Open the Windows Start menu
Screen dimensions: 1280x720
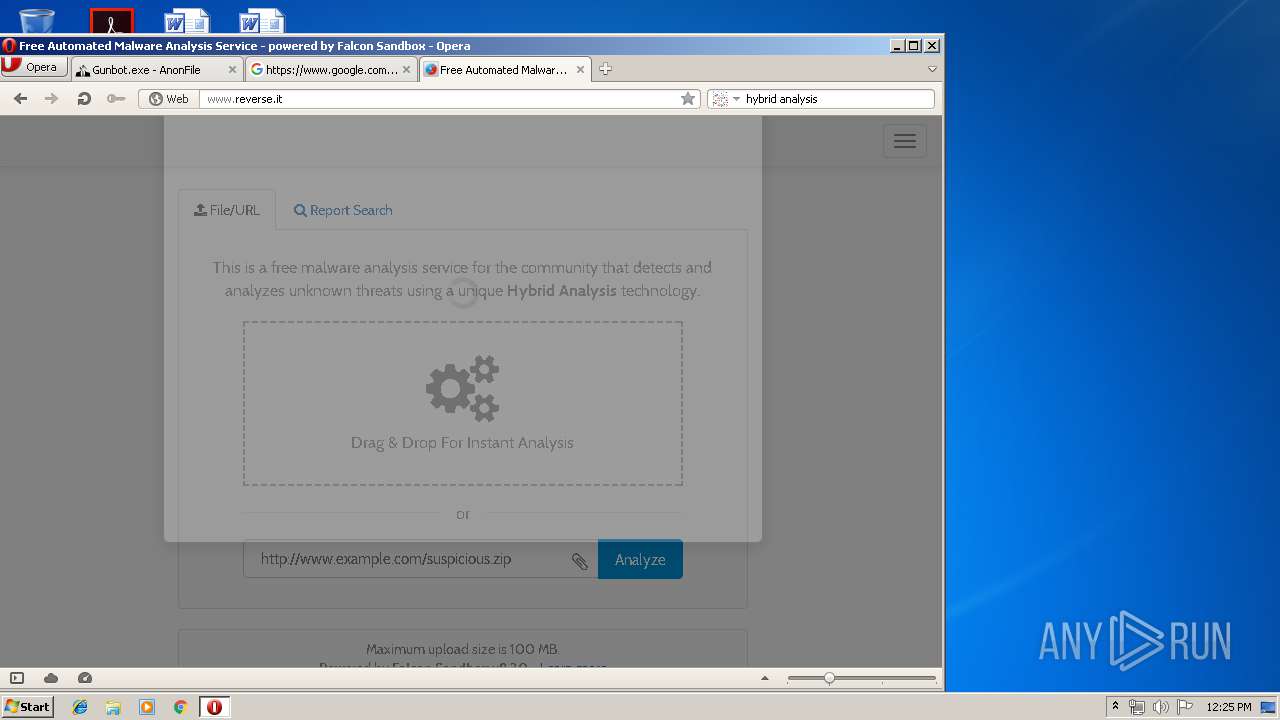28,706
